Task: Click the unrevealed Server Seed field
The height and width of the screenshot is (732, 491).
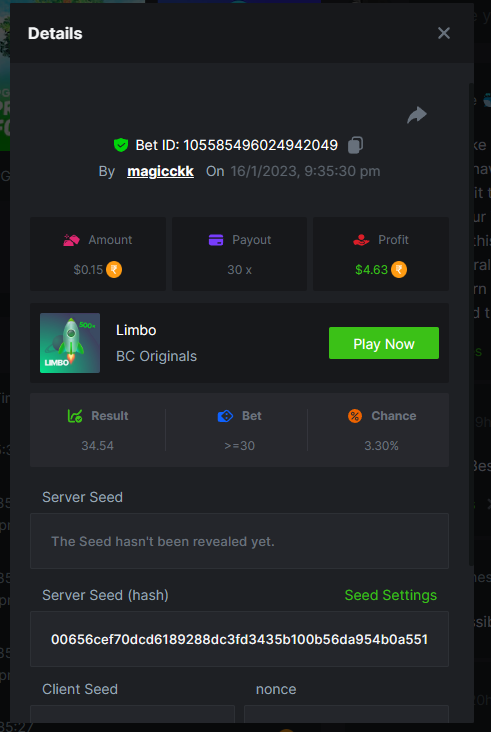Action: pyautogui.click(x=239, y=541)
